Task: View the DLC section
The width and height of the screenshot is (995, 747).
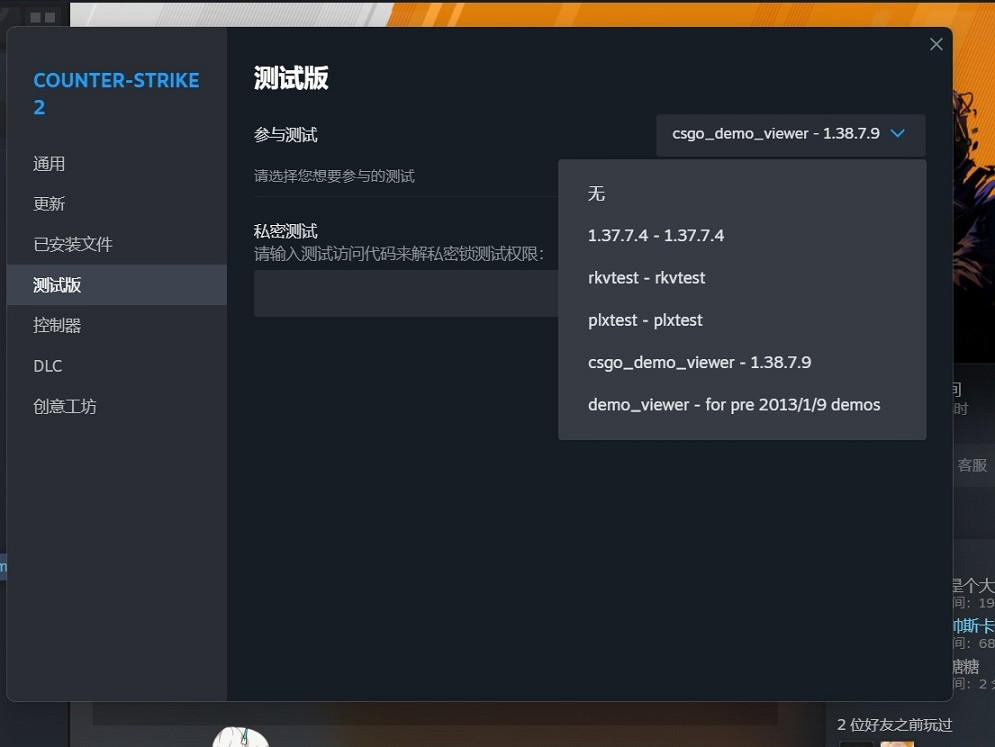Action: [x=47, y=365]
